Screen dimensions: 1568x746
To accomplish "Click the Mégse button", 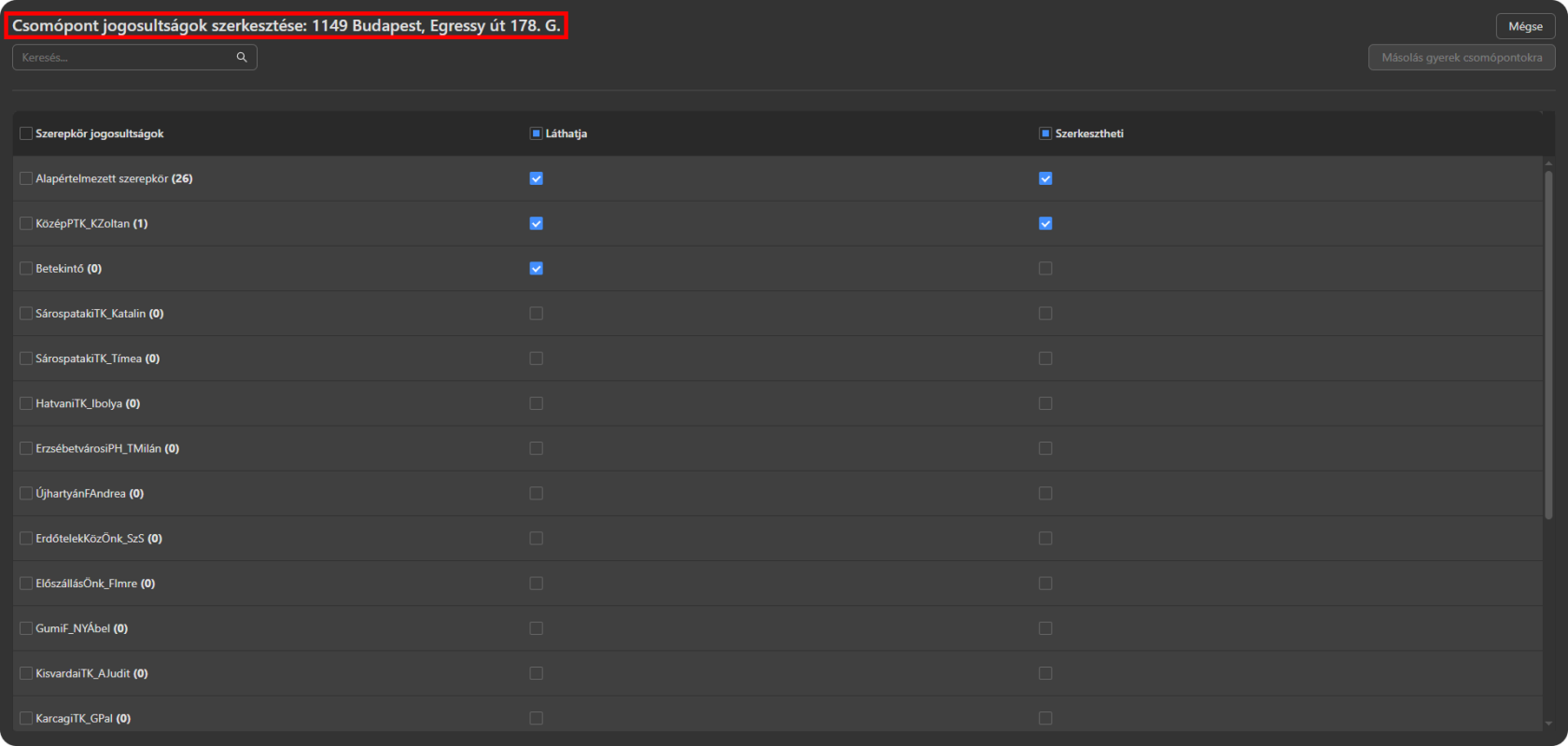I will click(x=1525, y=26).
